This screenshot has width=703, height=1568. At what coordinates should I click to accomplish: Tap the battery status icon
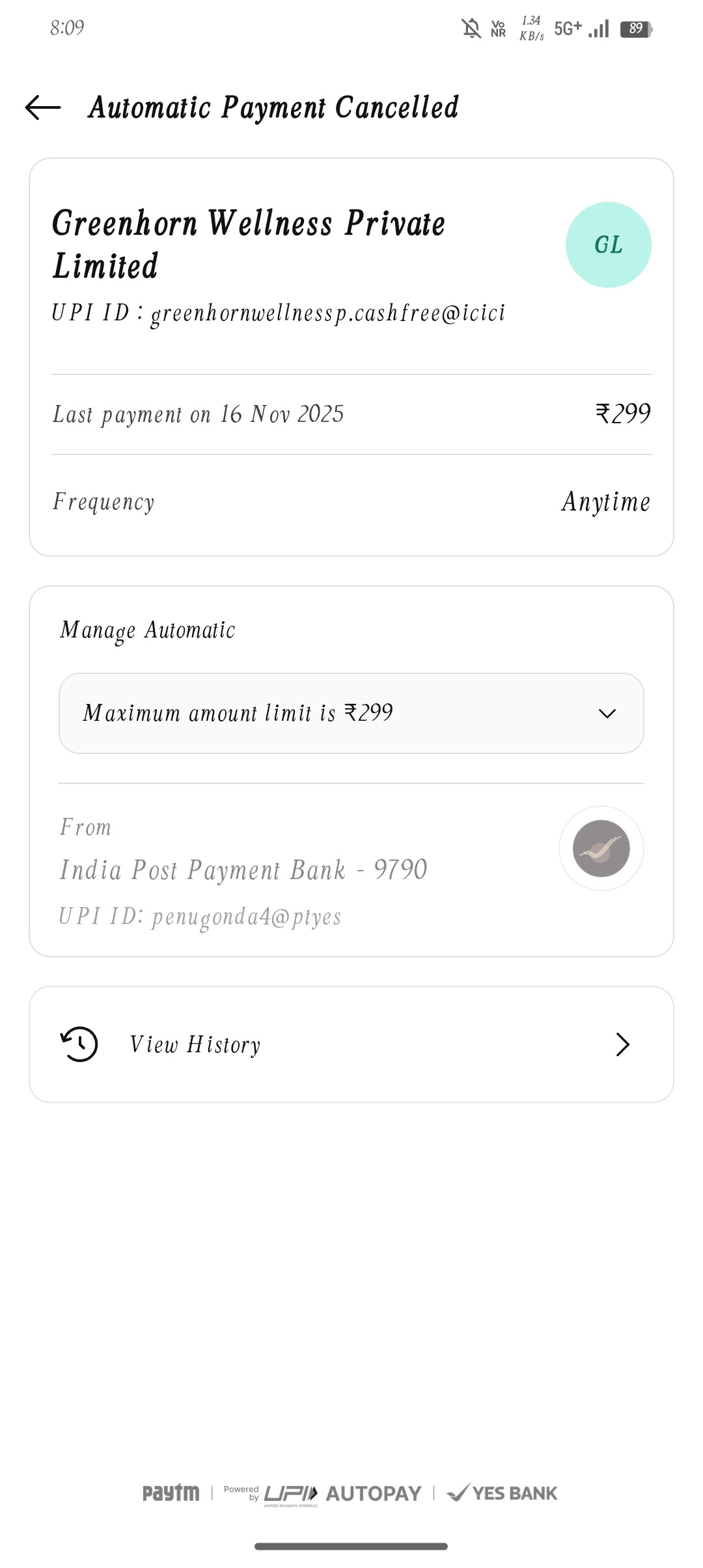coord(636,29)
